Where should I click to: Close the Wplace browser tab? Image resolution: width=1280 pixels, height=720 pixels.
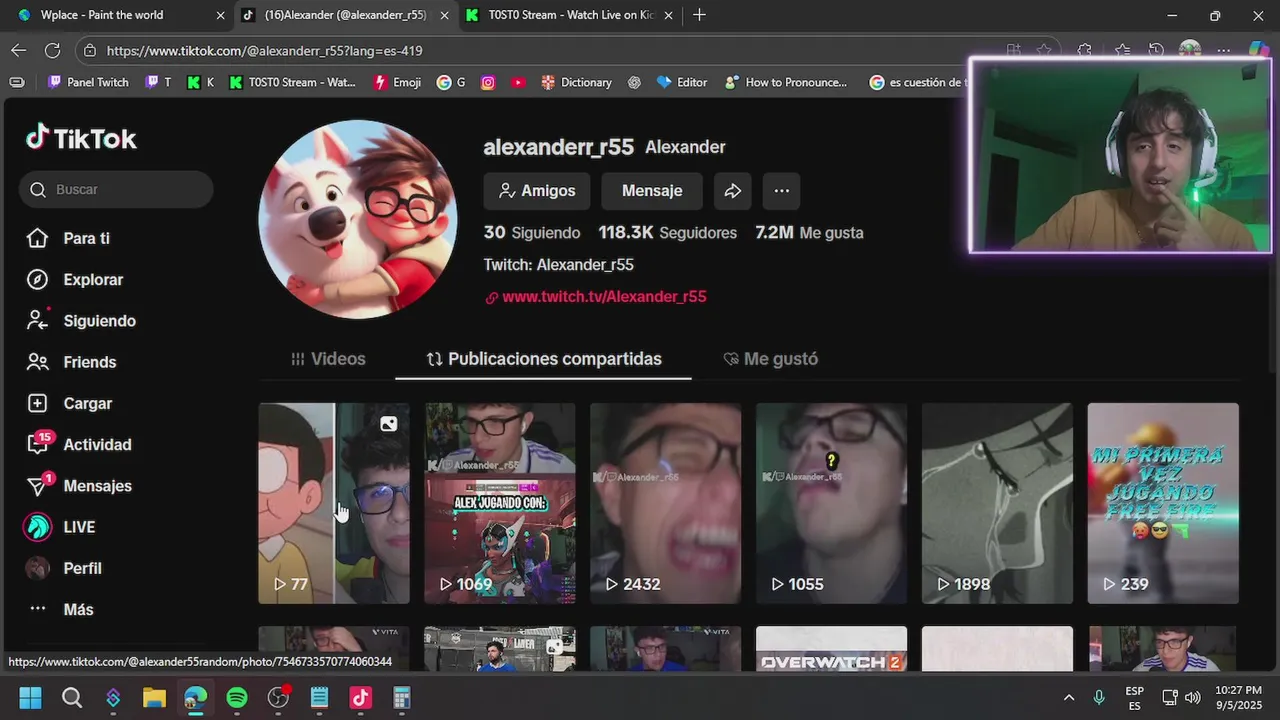click(221, 15)
